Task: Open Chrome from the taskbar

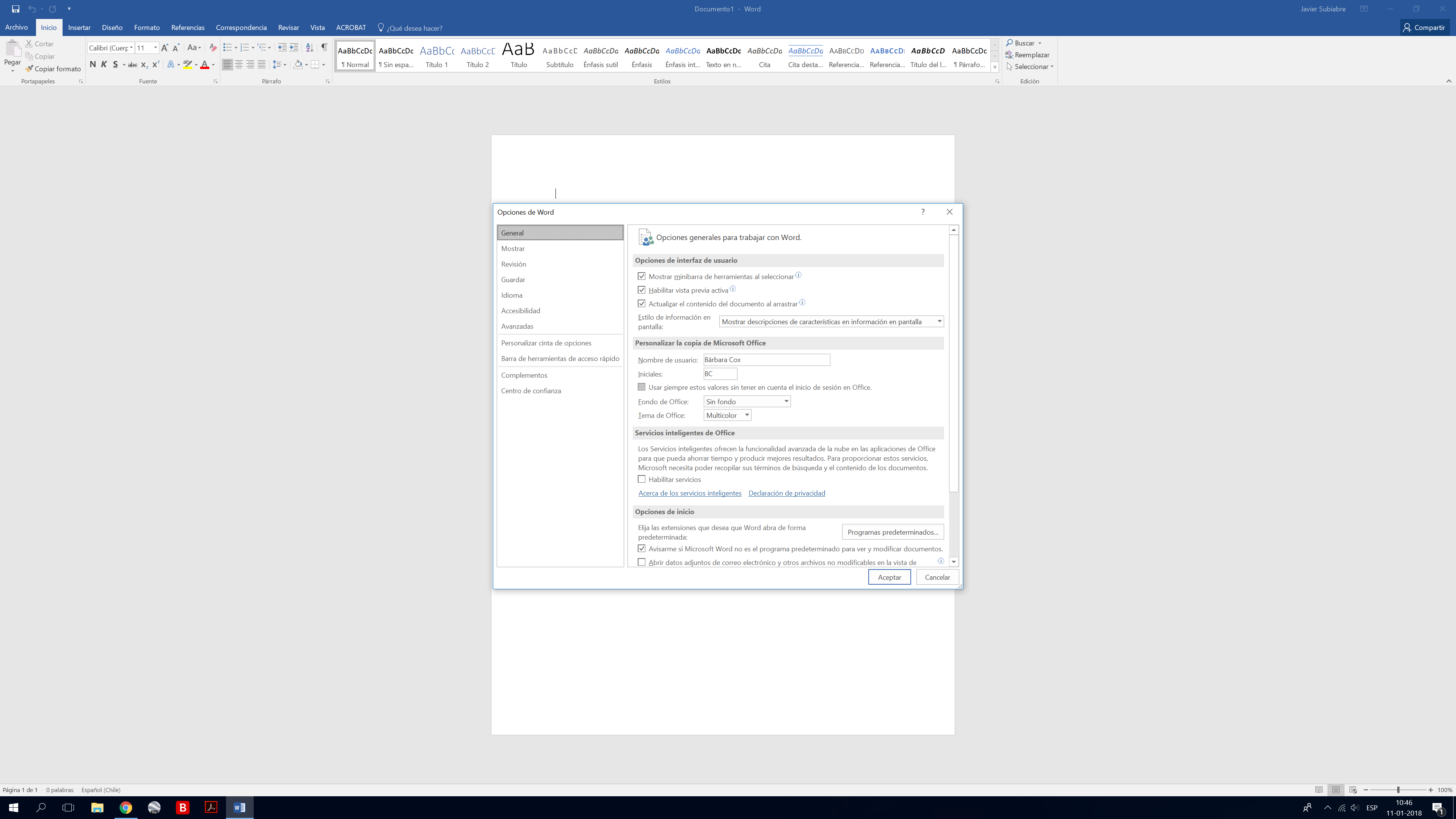Action: tap(126, 807)
